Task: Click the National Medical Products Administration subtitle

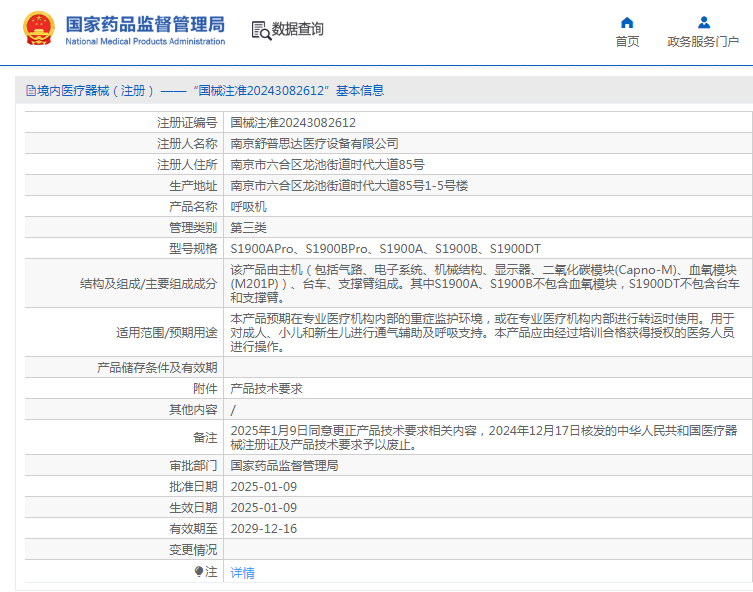Action: pyautogui.click(x=145, y=42)
